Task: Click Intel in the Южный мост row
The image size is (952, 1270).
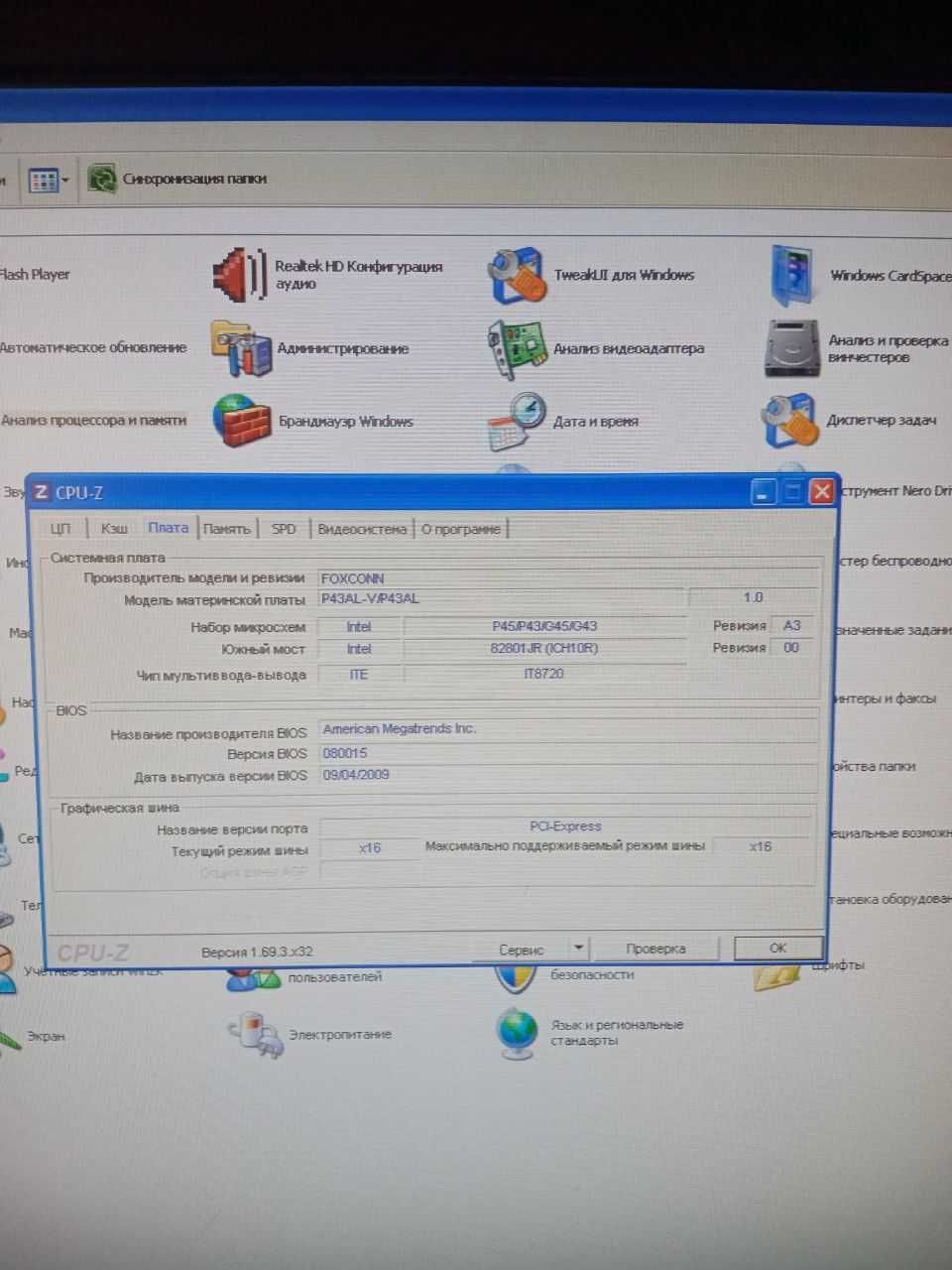Action: [x=359, y=649]
